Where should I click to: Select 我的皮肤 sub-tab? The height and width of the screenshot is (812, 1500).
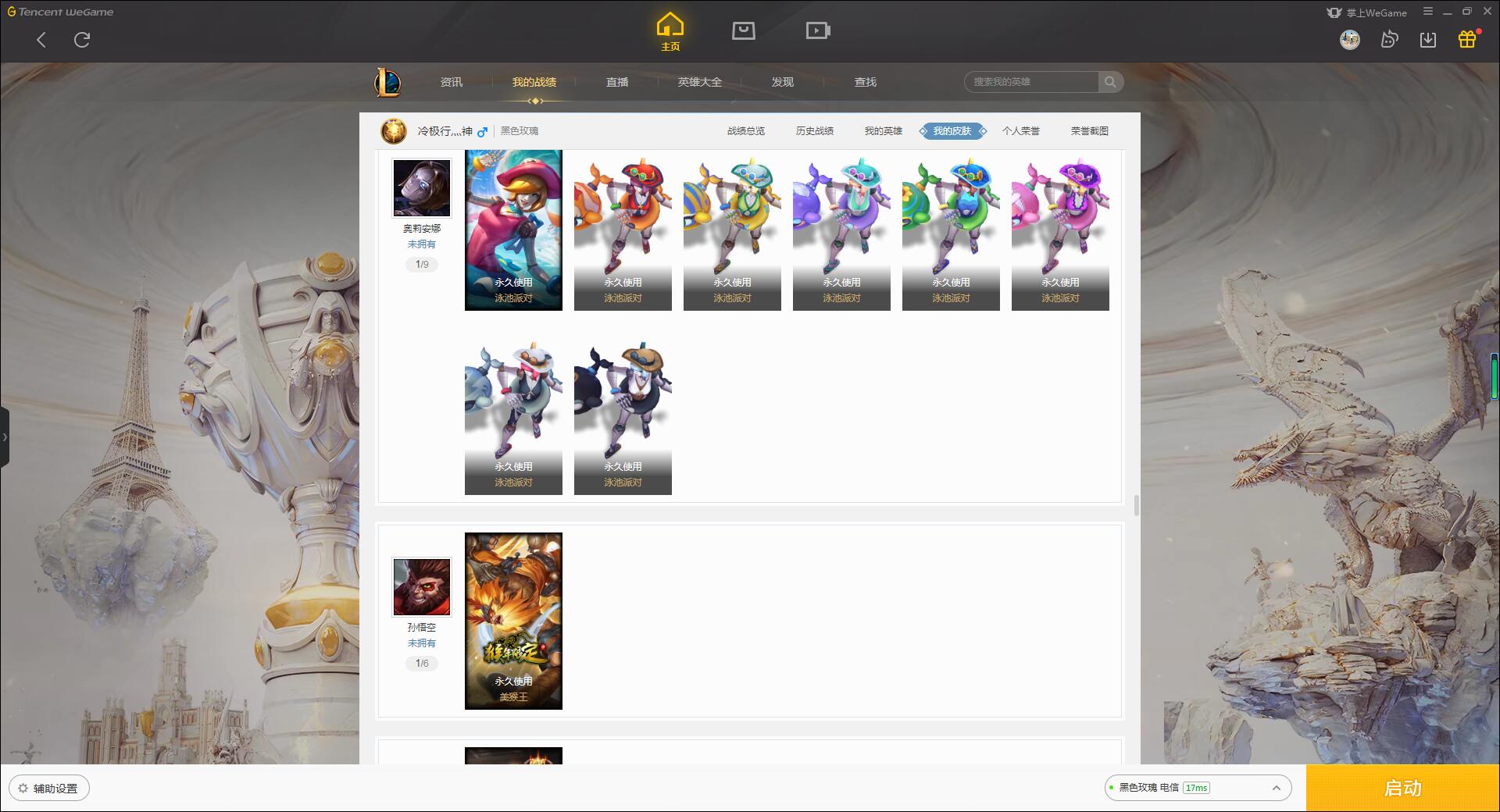(952, 131)
